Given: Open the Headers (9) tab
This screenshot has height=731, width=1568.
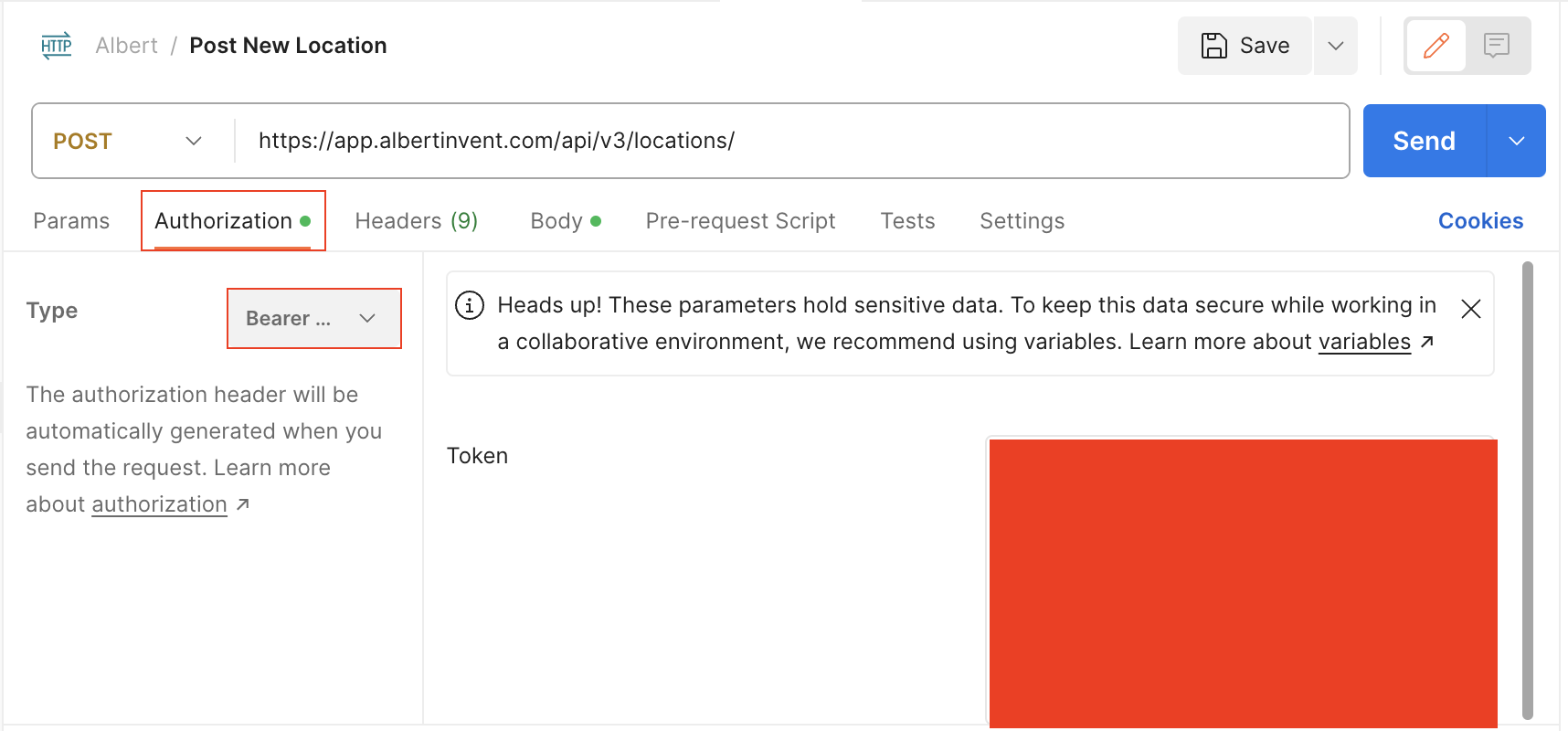Looking at the screenshot, I should (x=416, y=221).
